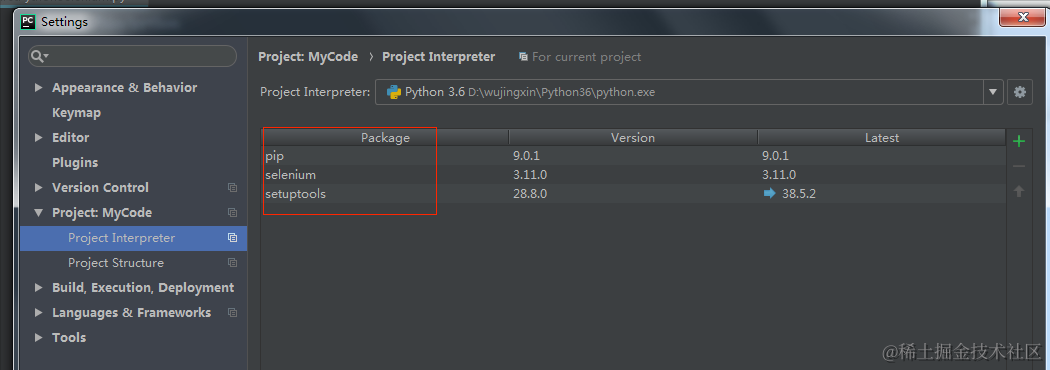The height and width of the screenshot is (370, 1050).
Task: Click the PyCharm icon in the title bar
Action: coord(28,21)
